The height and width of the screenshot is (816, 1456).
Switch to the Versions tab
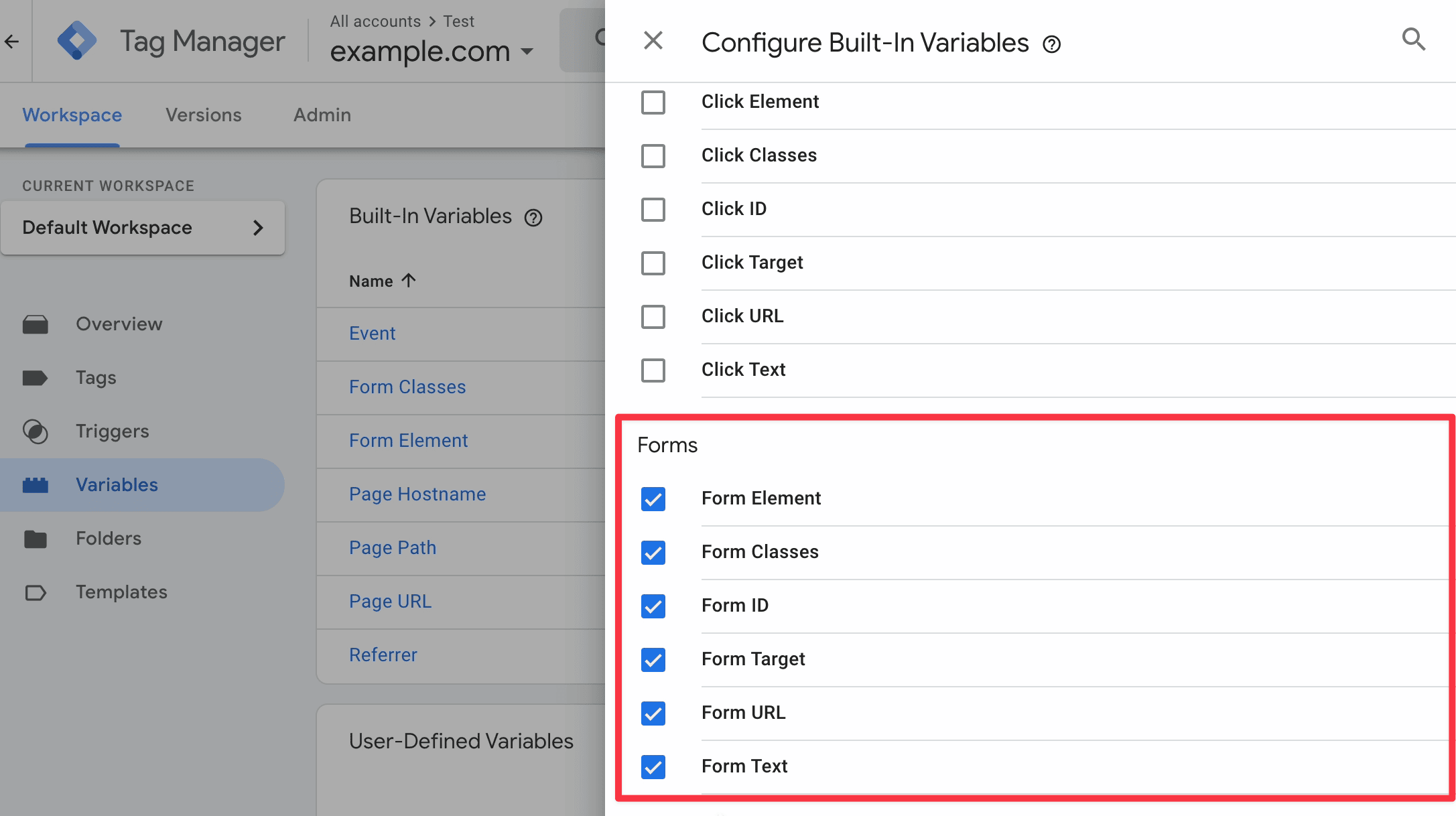[x=204, y=115]
